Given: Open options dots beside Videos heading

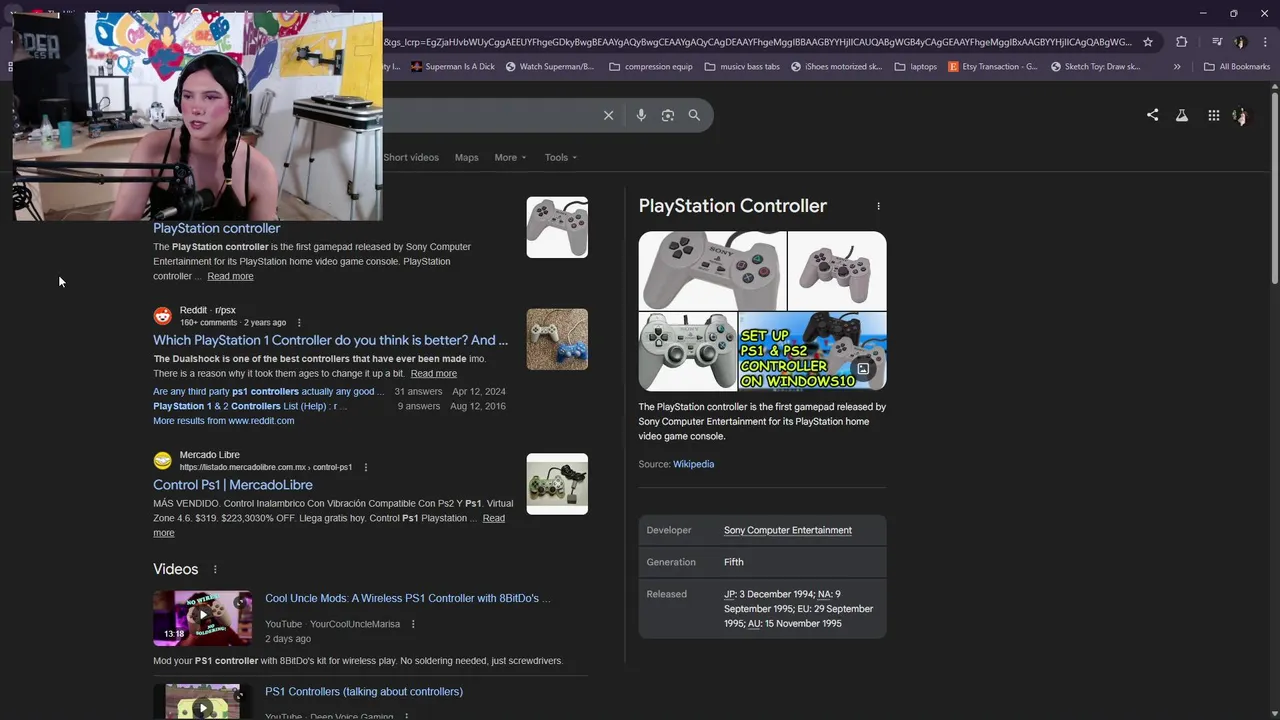Looking at the screenshot, I should pos(214,569).
